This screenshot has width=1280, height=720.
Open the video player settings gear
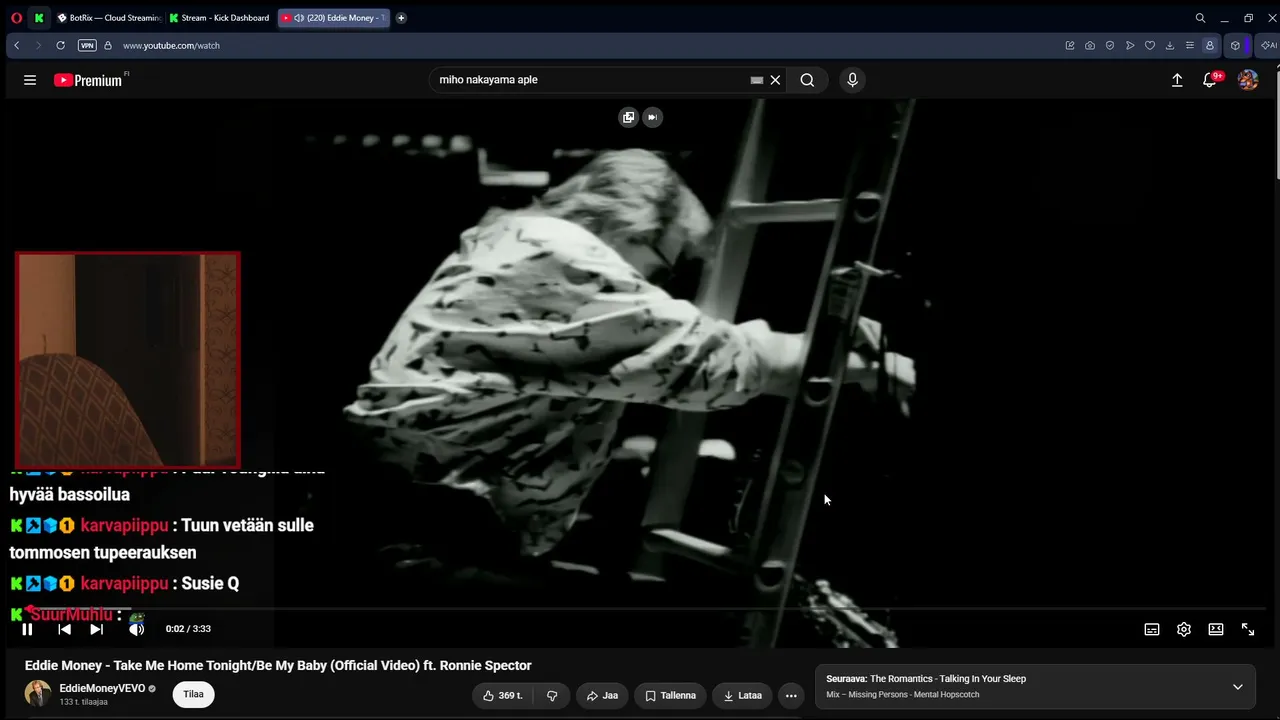click(x=1184, y=629)
